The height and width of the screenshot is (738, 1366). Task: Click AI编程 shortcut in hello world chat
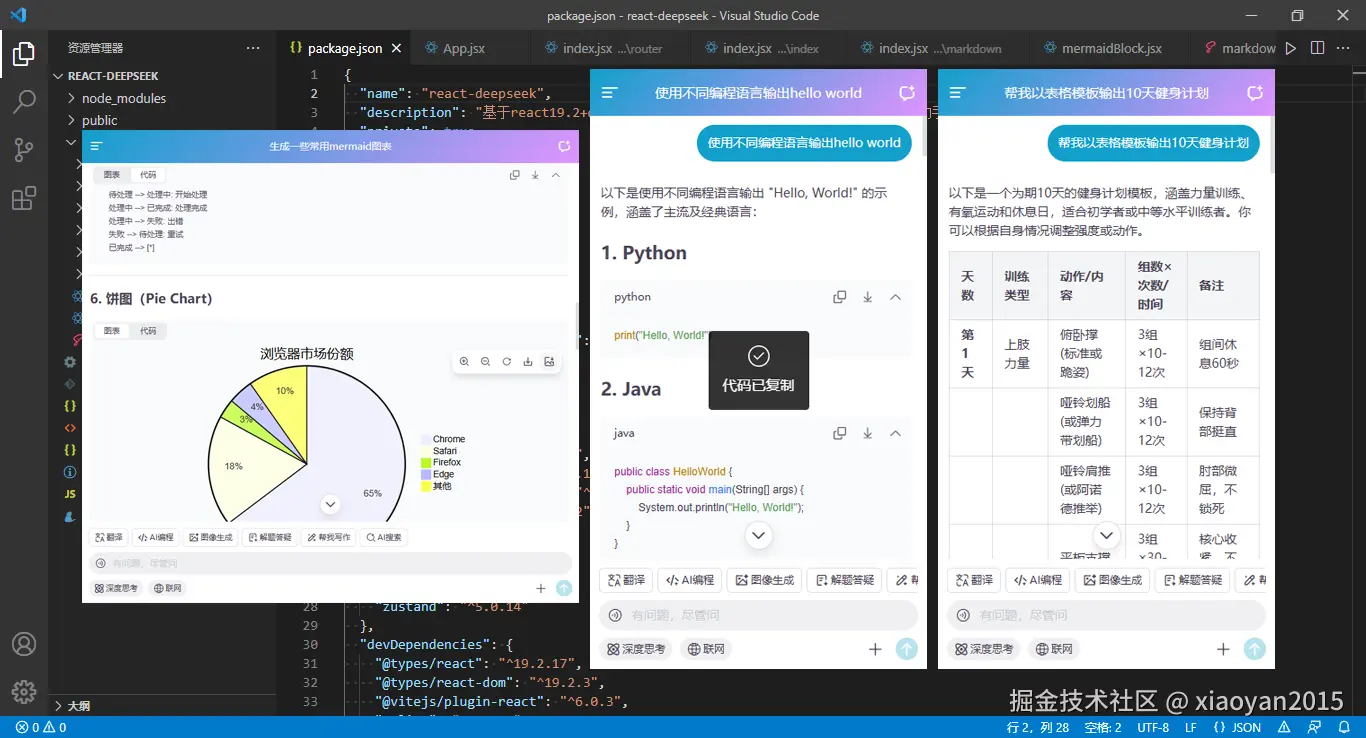[689, 580]
